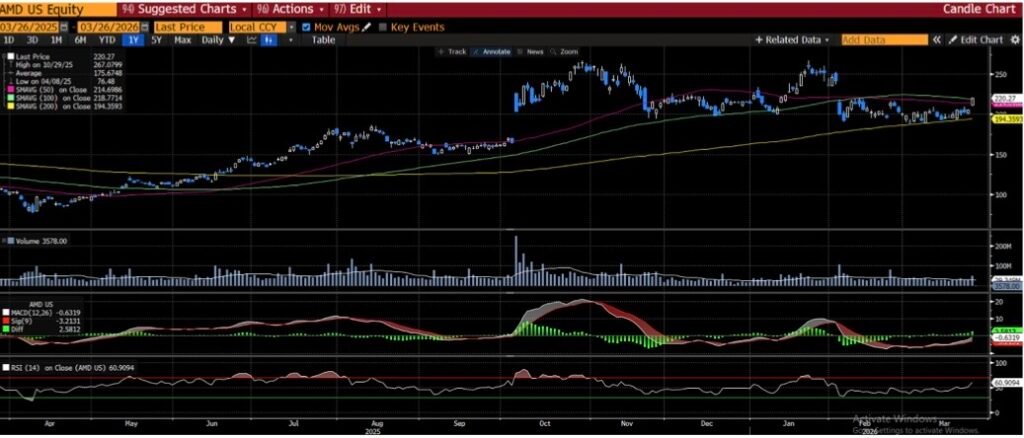Enable the Key Events checkbox
Viewport: 1024px width, 438px height.
pos(383,26)
